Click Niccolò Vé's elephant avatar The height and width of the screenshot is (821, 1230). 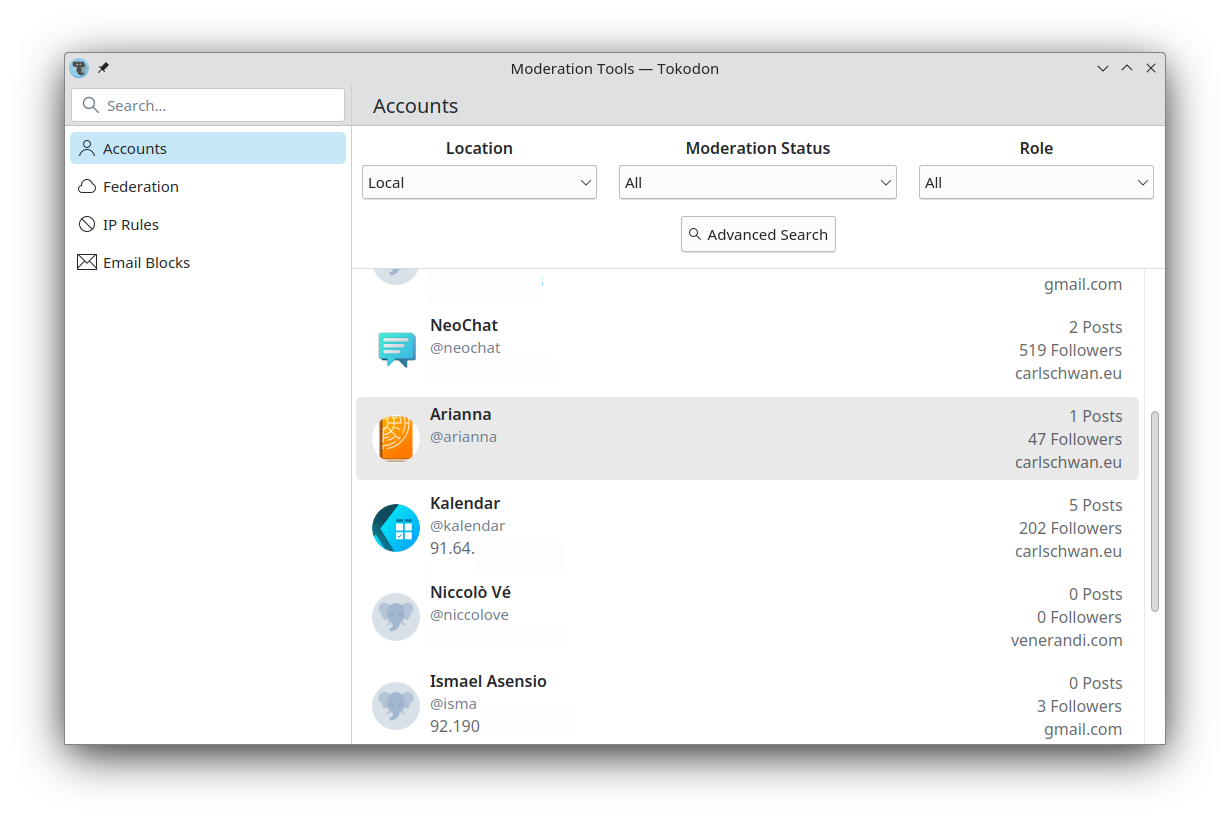click(396, 616)
